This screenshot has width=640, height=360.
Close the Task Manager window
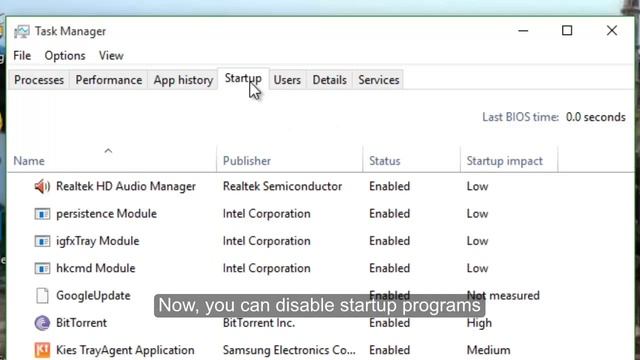[x=612, y=31]
